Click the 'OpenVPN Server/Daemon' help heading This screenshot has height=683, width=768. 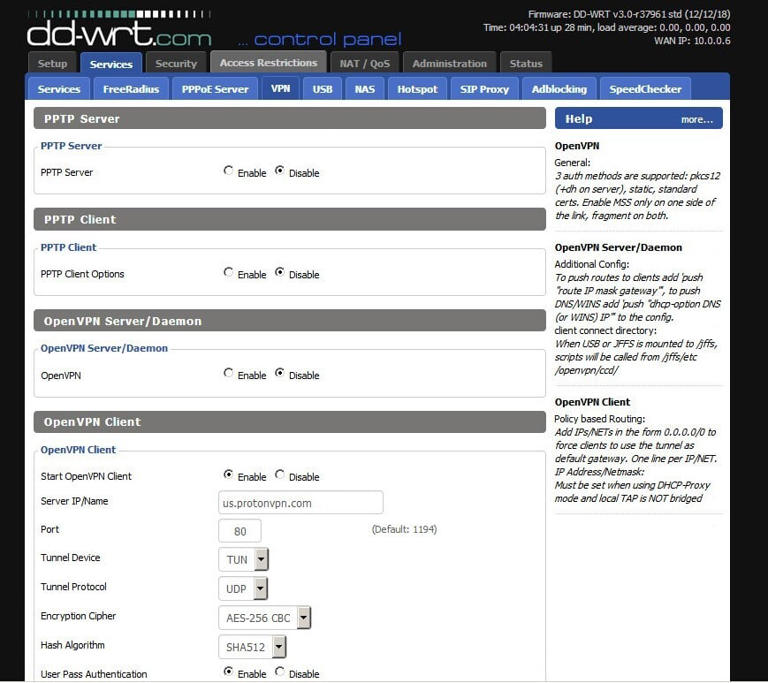(x=618, y=247)
